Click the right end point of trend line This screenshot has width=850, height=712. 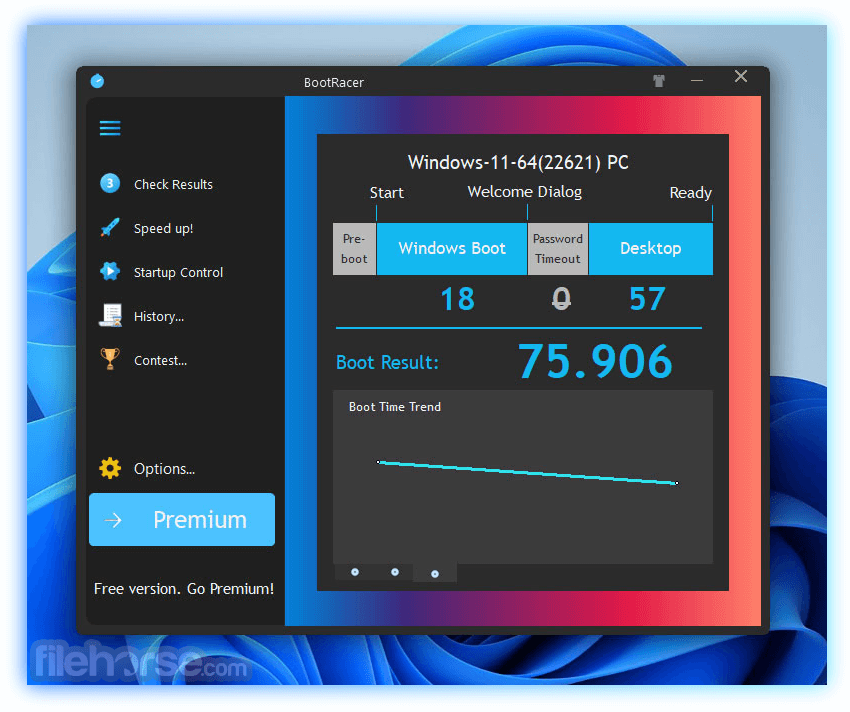tap(677, 483)
